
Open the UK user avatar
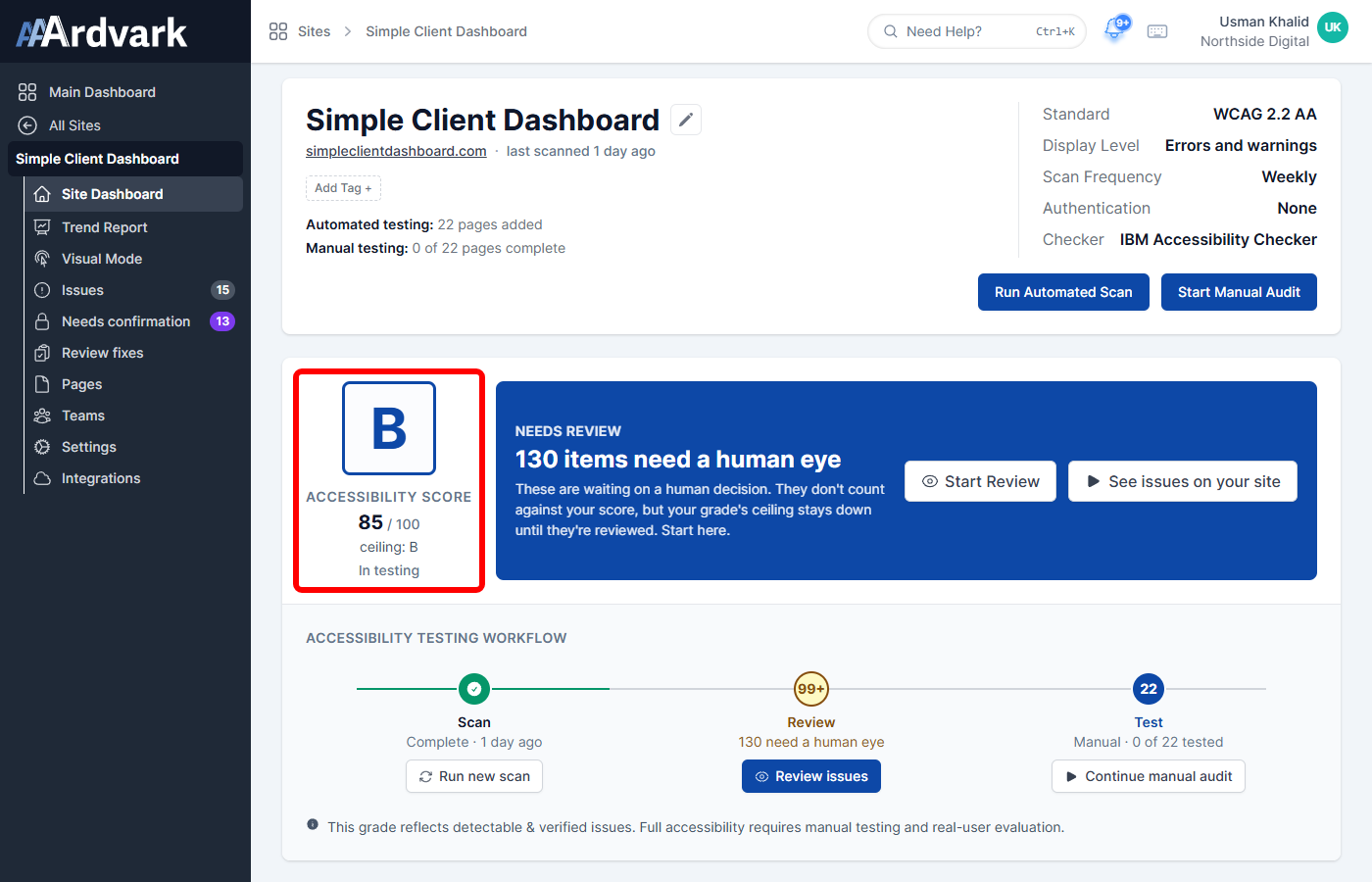point(1333,27)
